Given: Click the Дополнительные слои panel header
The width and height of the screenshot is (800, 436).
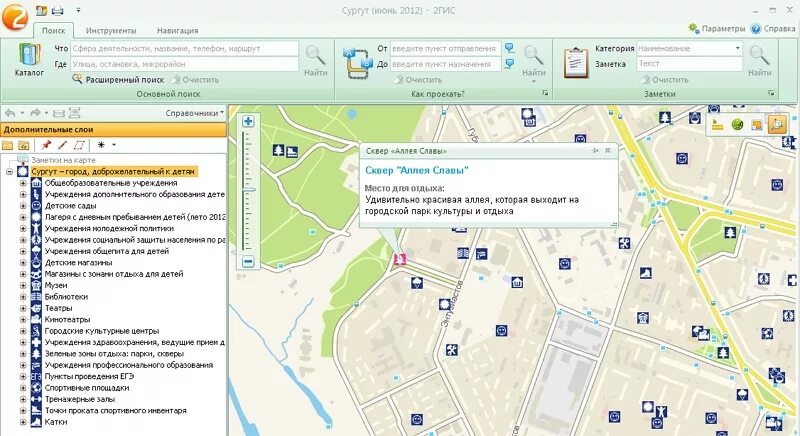Looking at the screenshot, I should click(113, 130).
